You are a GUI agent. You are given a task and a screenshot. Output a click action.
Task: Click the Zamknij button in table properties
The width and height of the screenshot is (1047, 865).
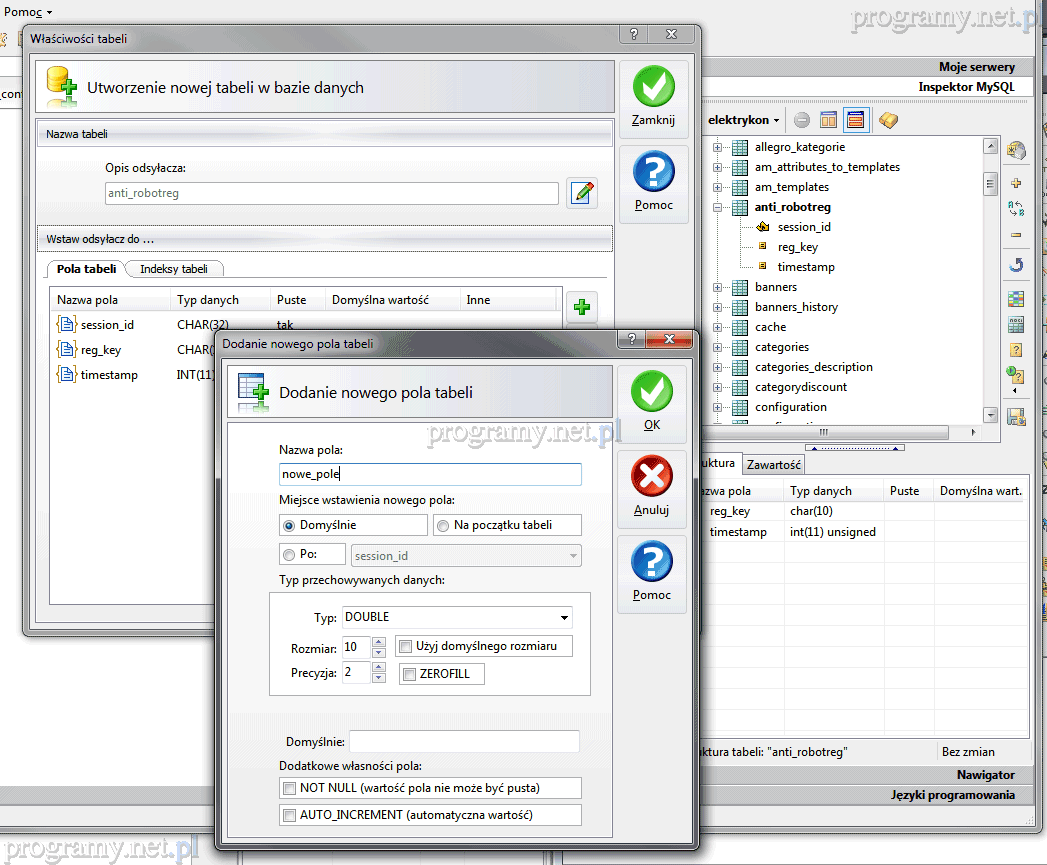tap(653, 97)
